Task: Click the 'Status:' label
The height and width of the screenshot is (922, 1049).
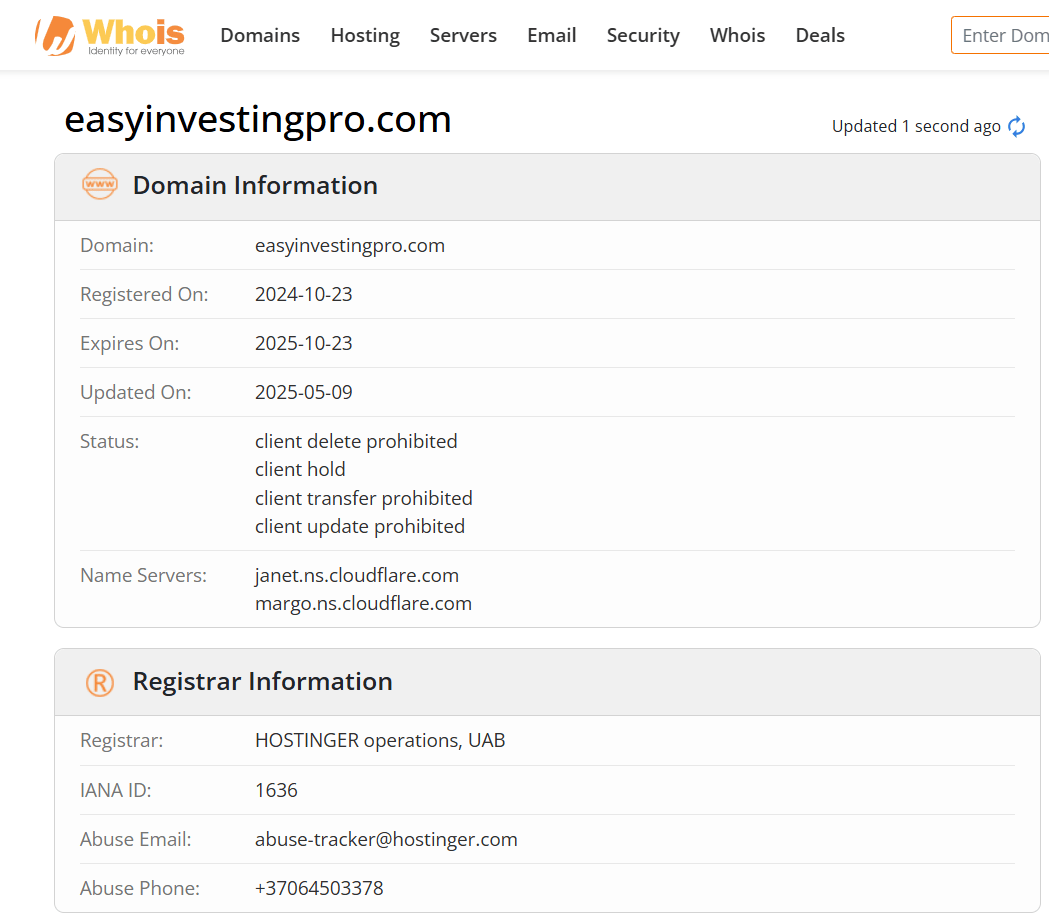Action: [x=110, y=442]
